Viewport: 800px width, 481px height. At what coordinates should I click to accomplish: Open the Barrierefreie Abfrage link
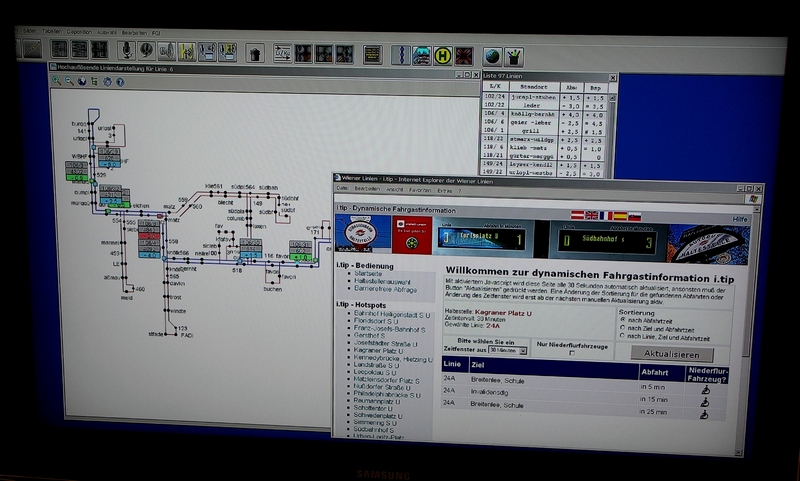pyautogui.click(x=386, y=289)
